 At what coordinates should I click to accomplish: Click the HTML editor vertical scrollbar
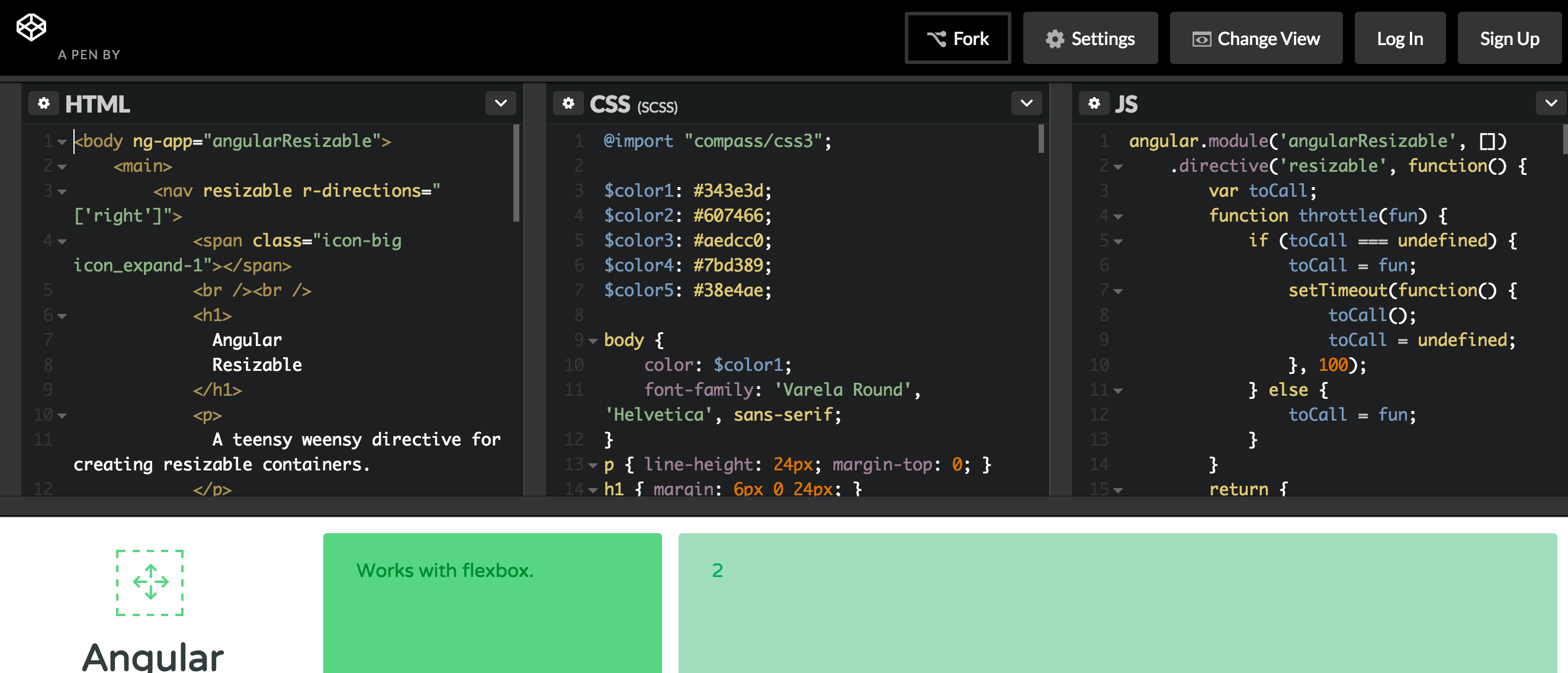tap(516, 173)
